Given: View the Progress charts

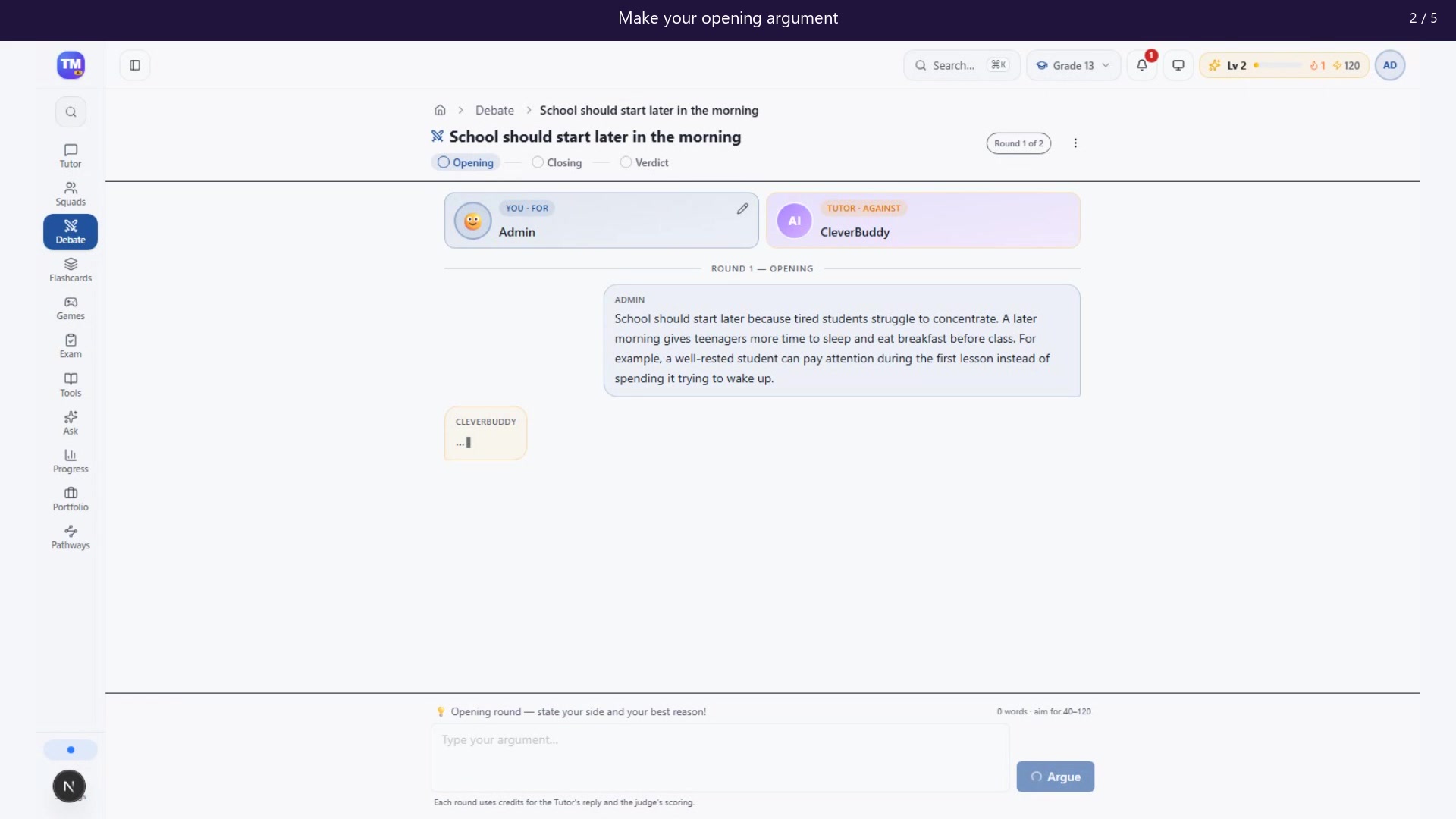Looking at the screenshot, I should pyautogui.click(x=71, y=460).
